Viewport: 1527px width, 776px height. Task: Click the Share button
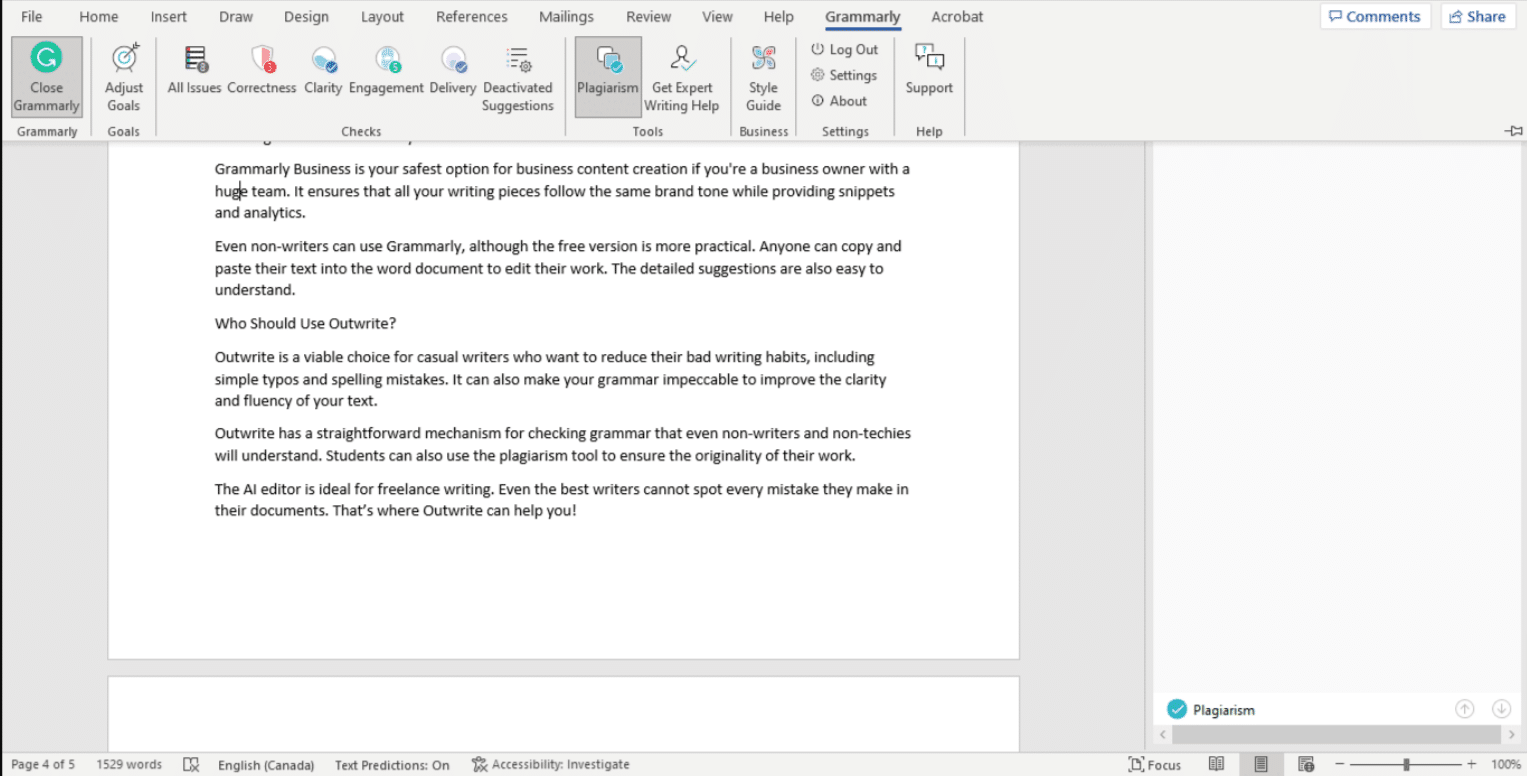pyautogui.click(x=1478, y=16)
